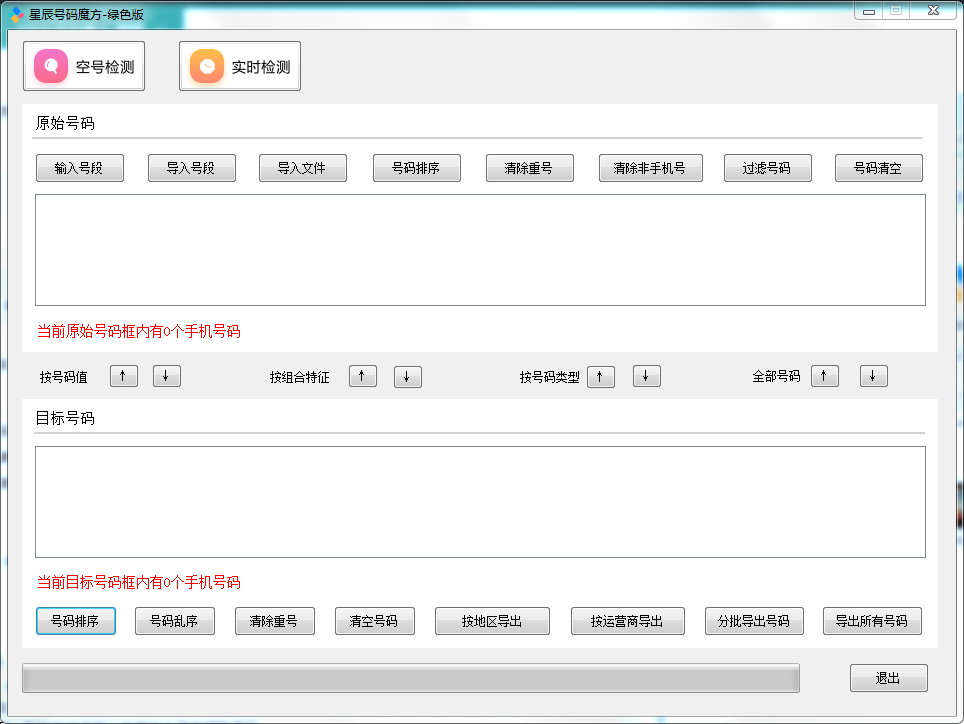This screenshot has width=964, height=724.
Task: Export by region using 按地区导出
Action: [492, 621]
